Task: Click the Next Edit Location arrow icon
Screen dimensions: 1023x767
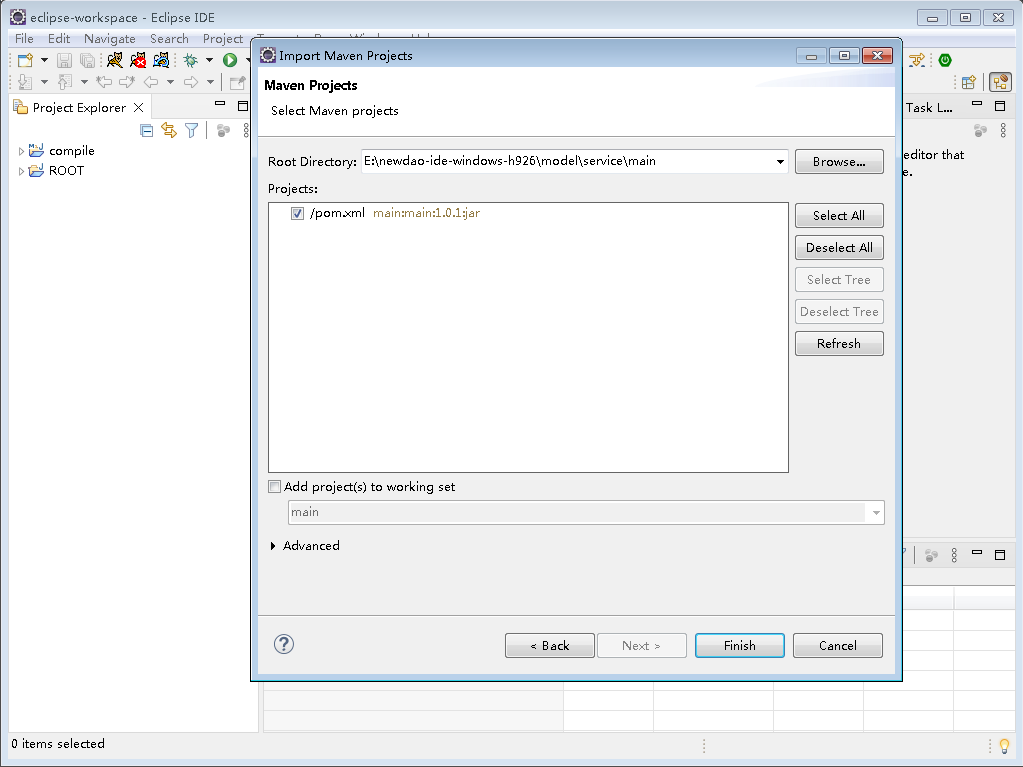Action: 127,82
